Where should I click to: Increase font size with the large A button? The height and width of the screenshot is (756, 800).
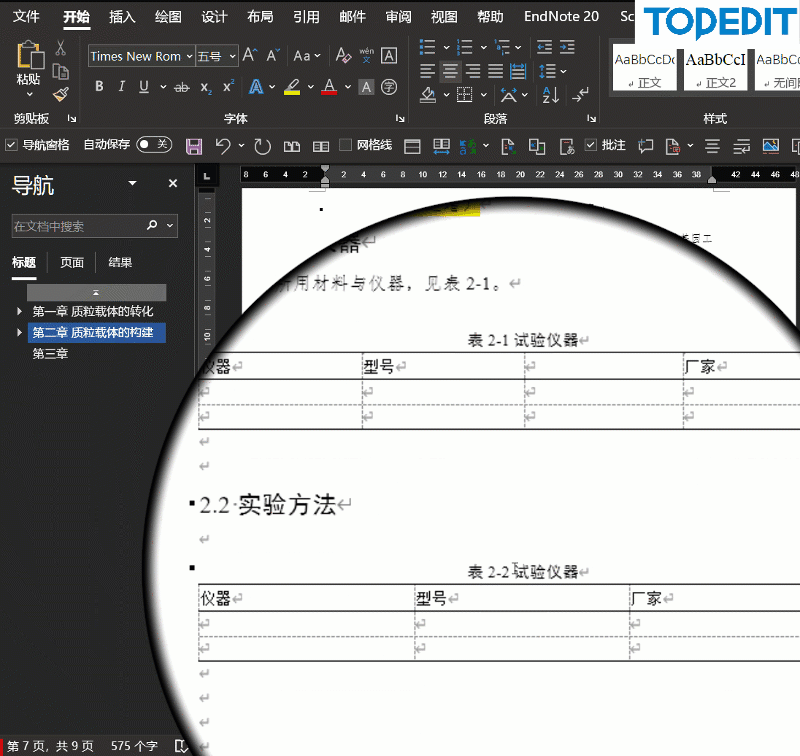click(249, 55)
